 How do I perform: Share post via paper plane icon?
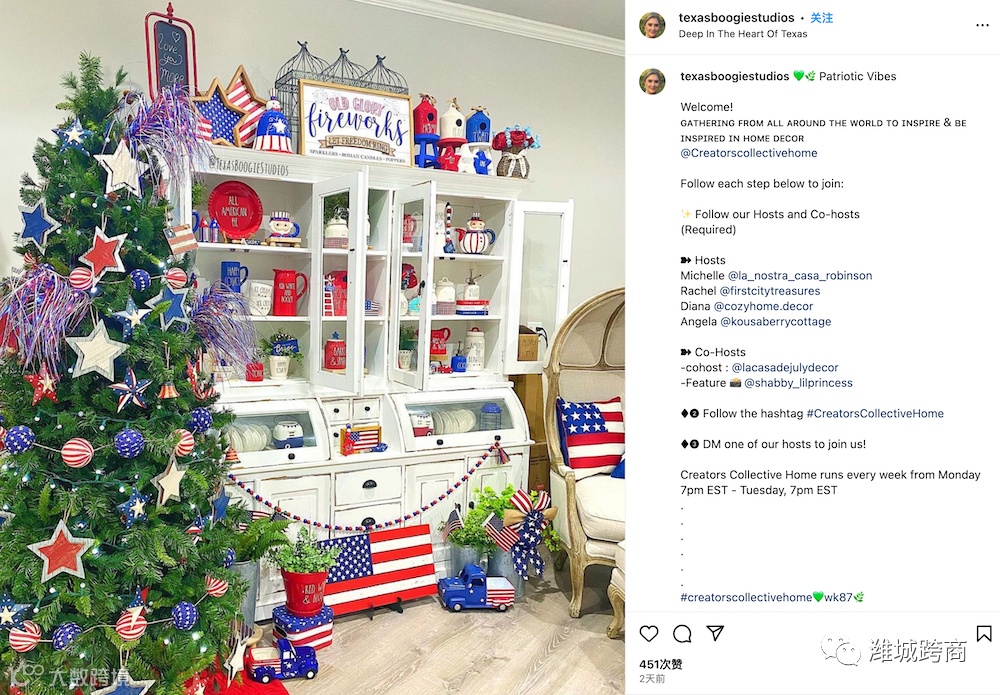point(715,633)
